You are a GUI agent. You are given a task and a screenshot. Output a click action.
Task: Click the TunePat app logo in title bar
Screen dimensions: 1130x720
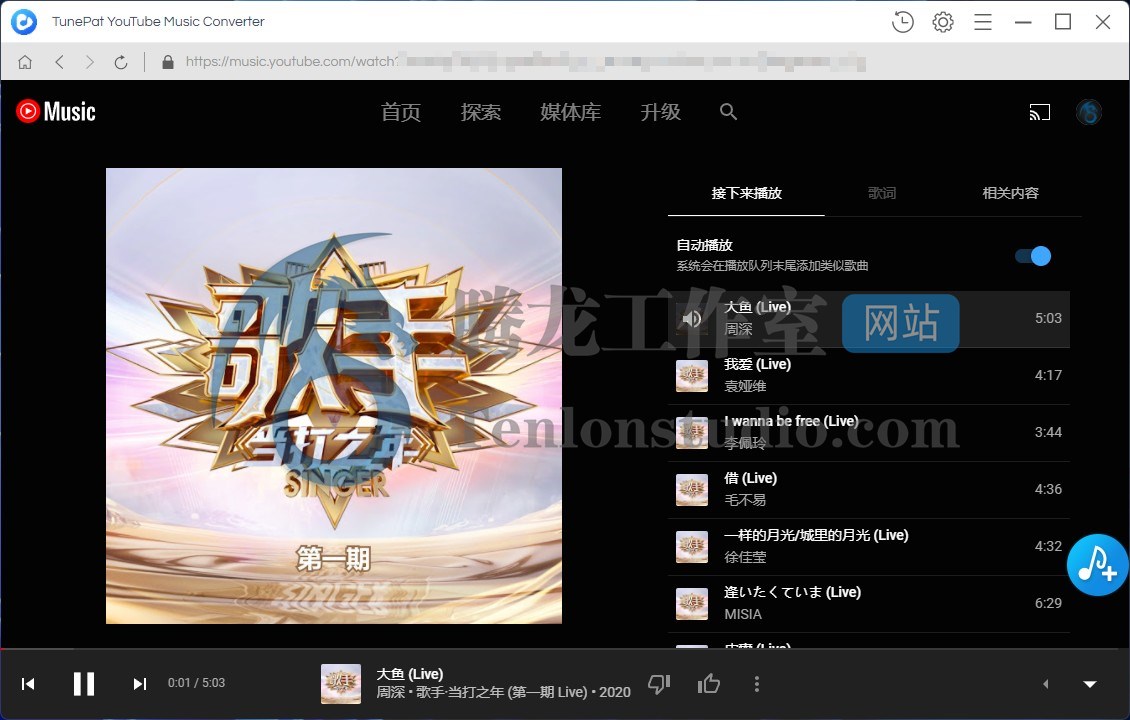[x=24, y=22]
